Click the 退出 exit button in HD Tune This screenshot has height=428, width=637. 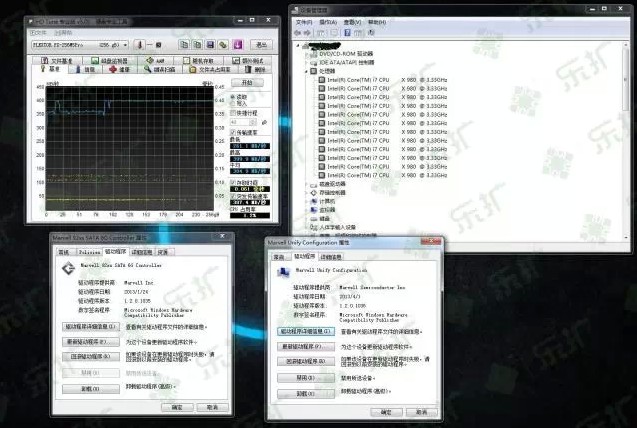coord(261,45)
